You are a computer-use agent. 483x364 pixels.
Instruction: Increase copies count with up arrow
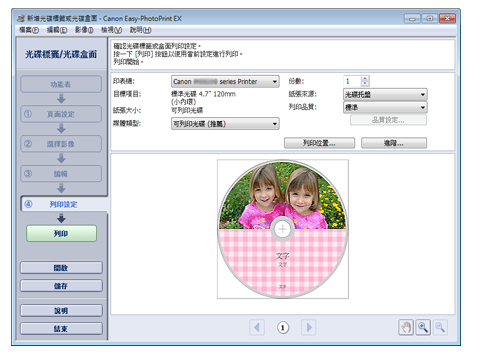[365, 78]
